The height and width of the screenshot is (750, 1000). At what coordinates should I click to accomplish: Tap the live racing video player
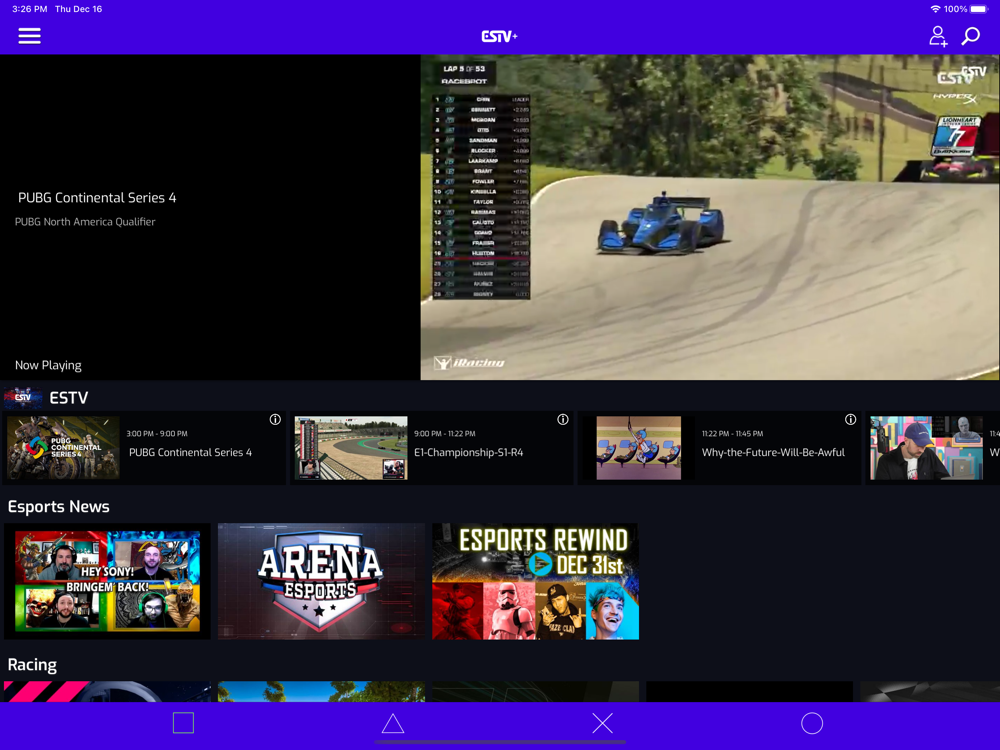(x=710, y=217)
